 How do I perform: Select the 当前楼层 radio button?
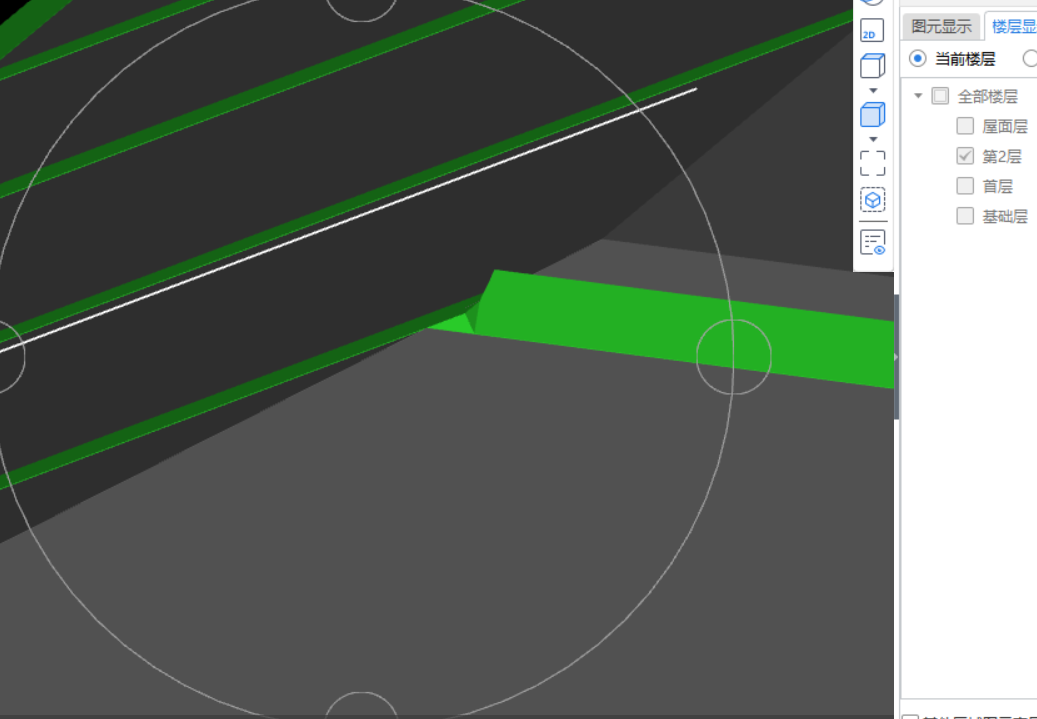point(917,59)
